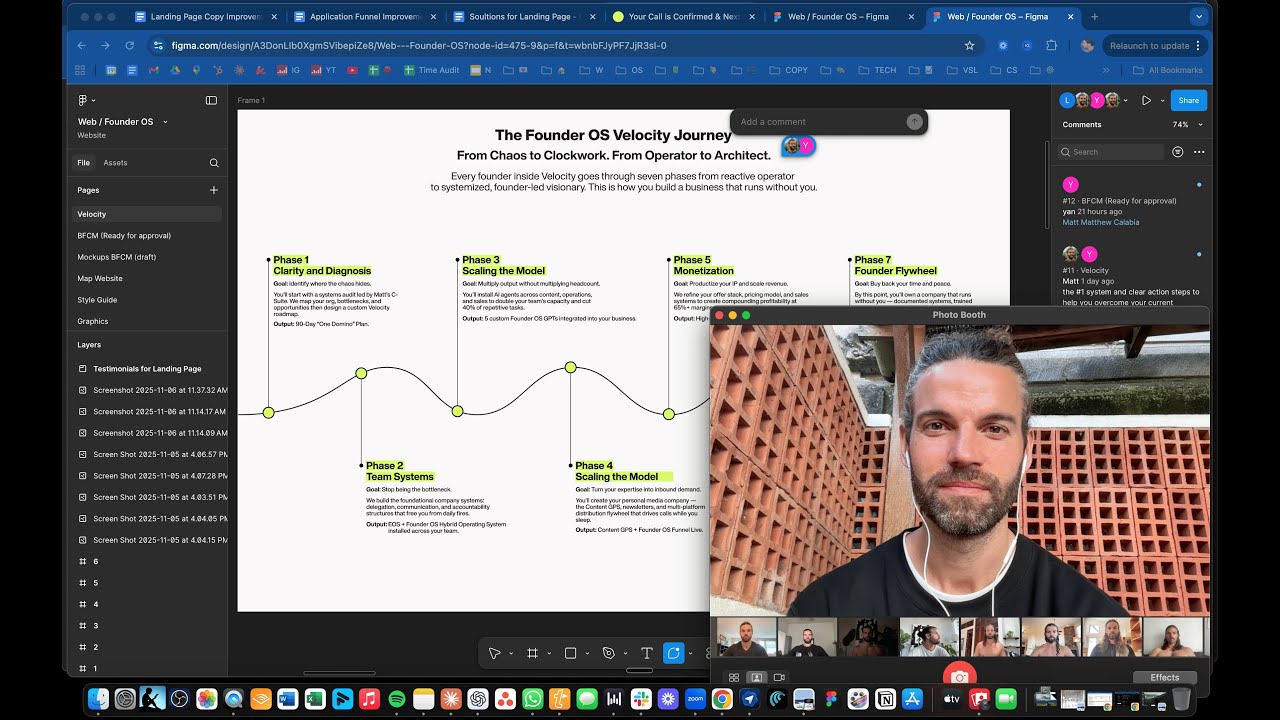Screen dimensions: 1280x720
Task: Bookmark this page with star icon
Action: point(969,45)
